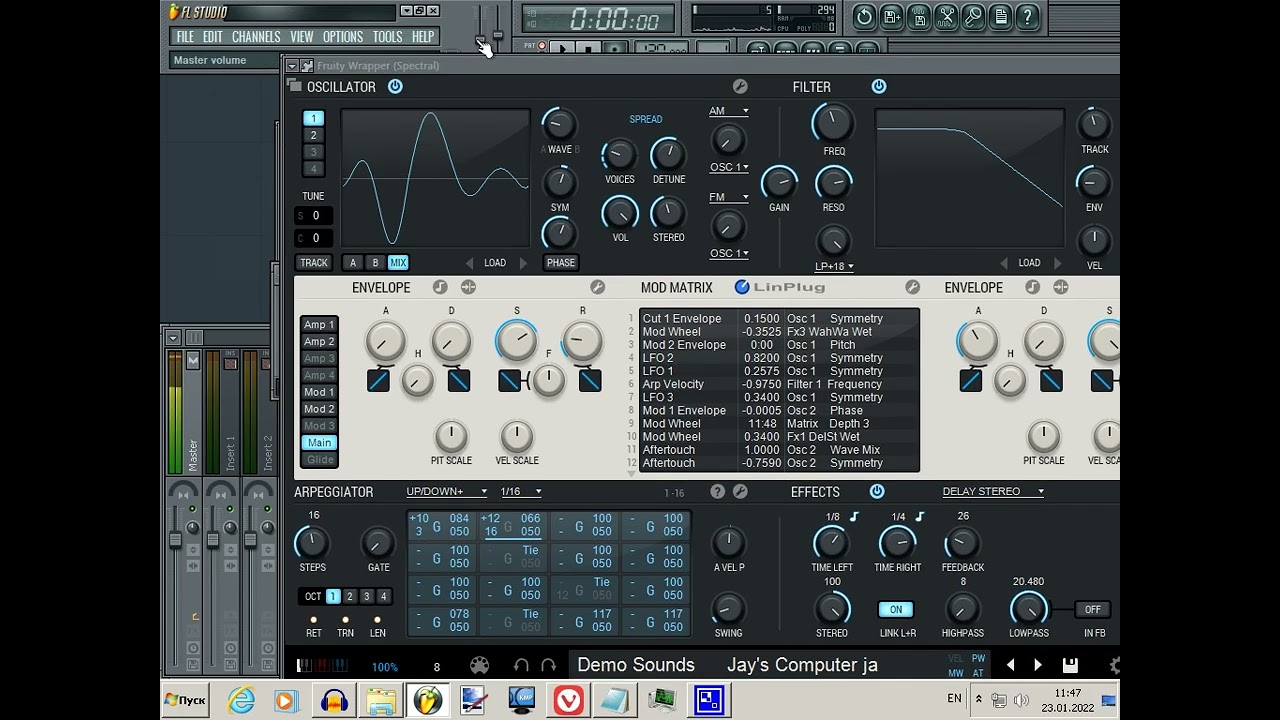Open the OPTIONS menu
This screenshot has width=1280, height=720.
343,37
